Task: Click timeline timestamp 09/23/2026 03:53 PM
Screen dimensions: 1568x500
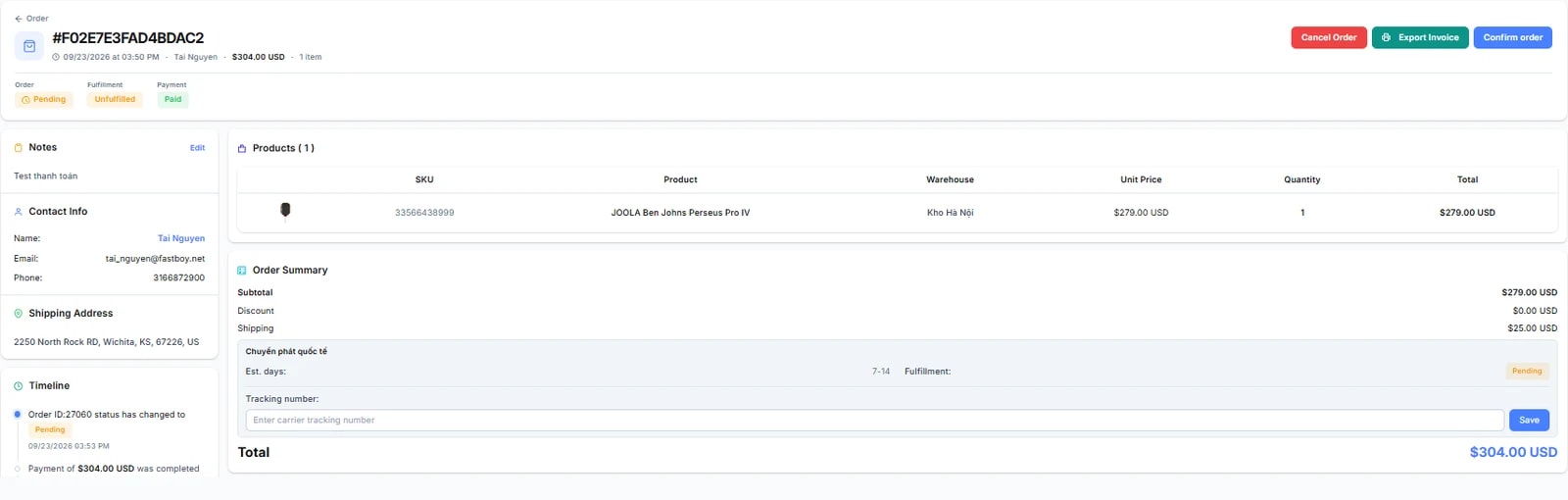Action: pyautogui.click(x=69, y=446)
